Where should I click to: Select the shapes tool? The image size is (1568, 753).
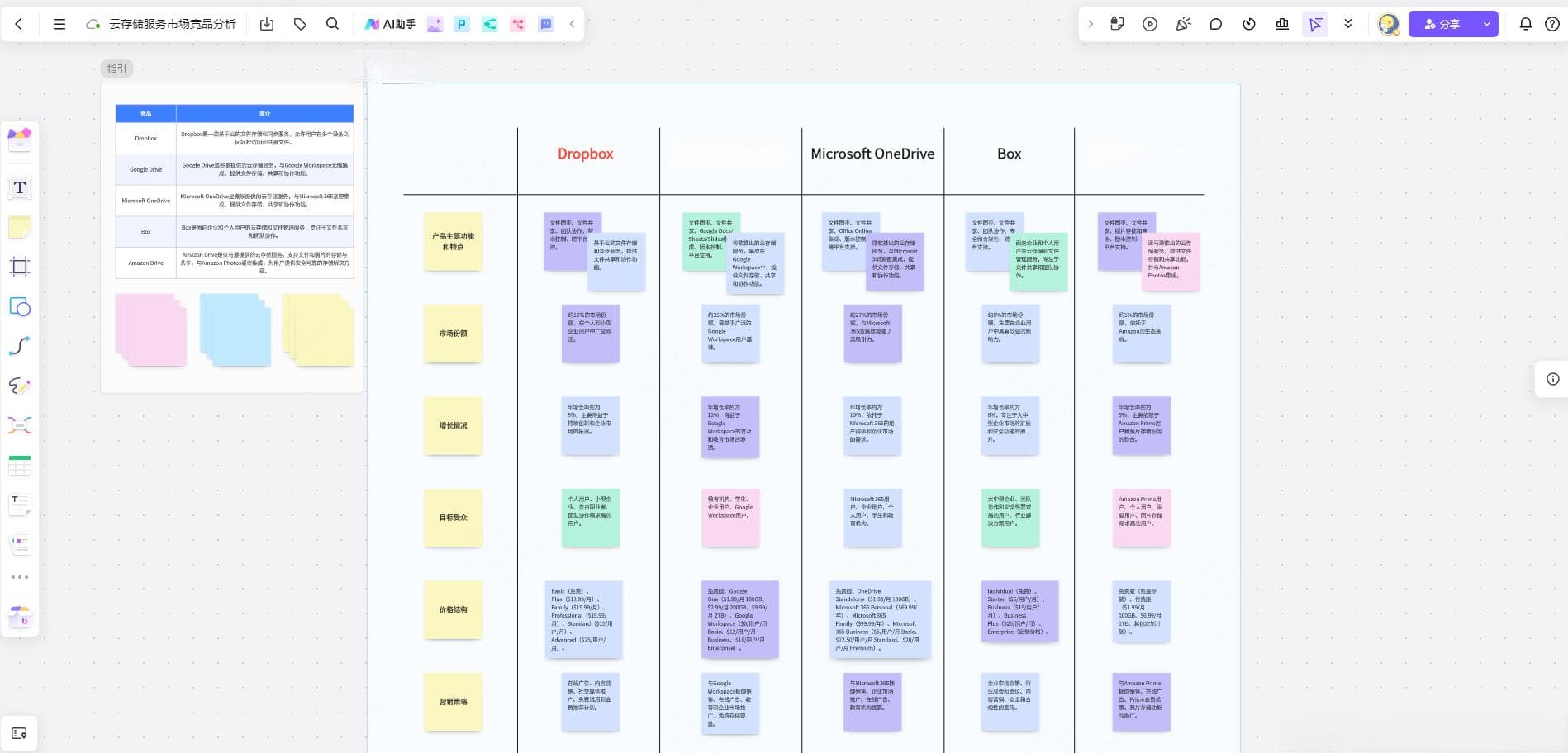(x=20, y=307)
